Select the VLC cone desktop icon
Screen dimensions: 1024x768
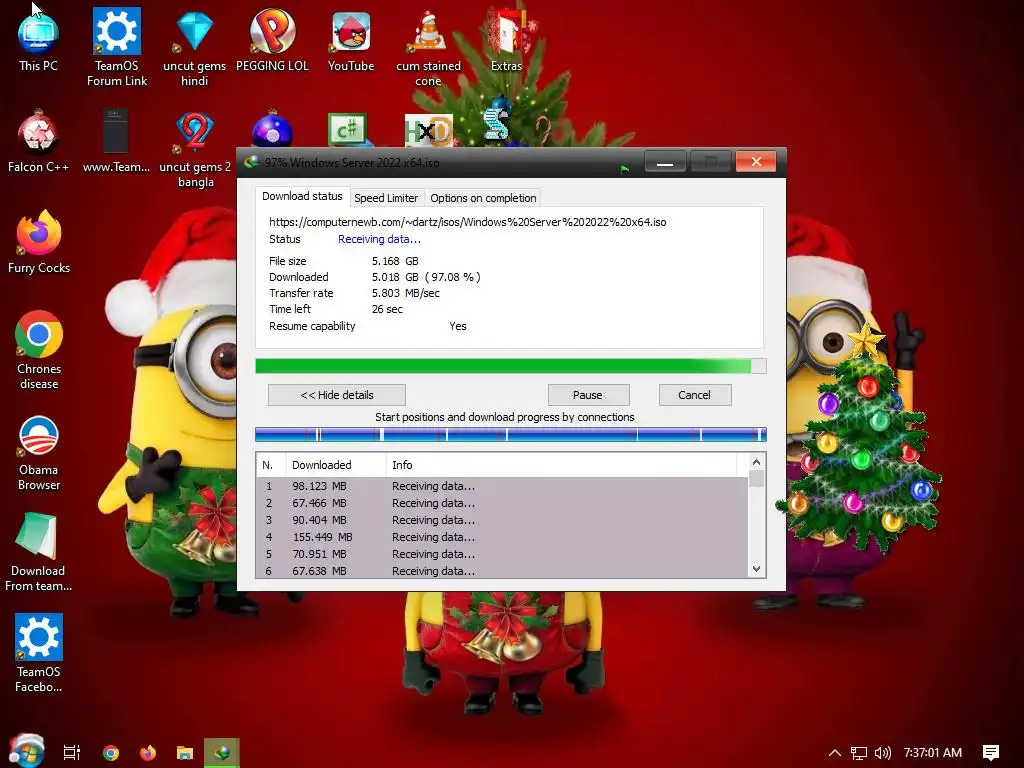428,46
